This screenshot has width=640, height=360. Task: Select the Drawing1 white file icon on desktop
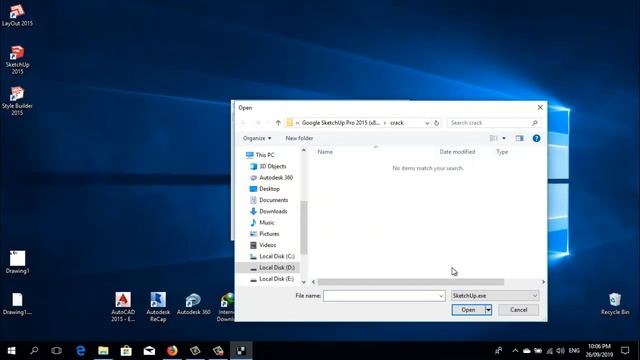pos(17,262)
